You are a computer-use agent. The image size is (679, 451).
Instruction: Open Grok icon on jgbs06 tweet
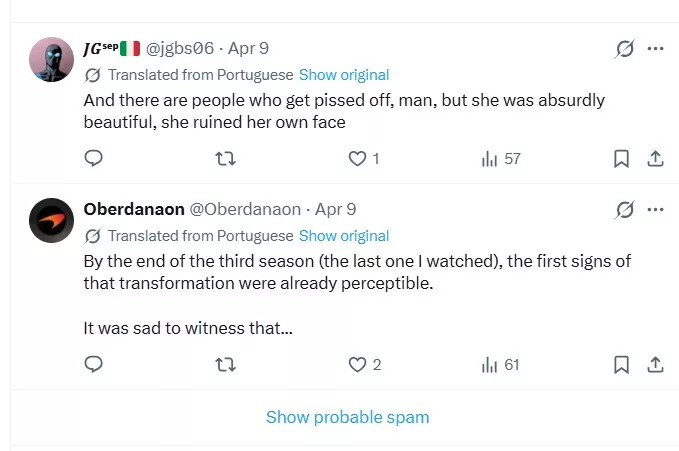(625, 48)
